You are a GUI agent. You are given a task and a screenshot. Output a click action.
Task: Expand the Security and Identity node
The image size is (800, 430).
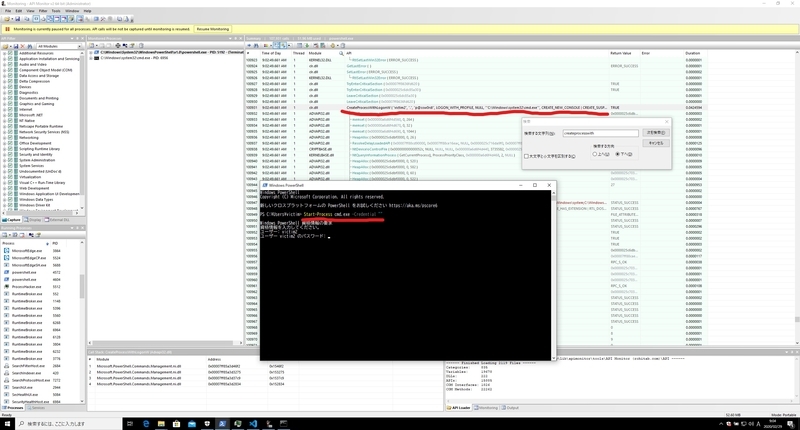click(5, 154)
